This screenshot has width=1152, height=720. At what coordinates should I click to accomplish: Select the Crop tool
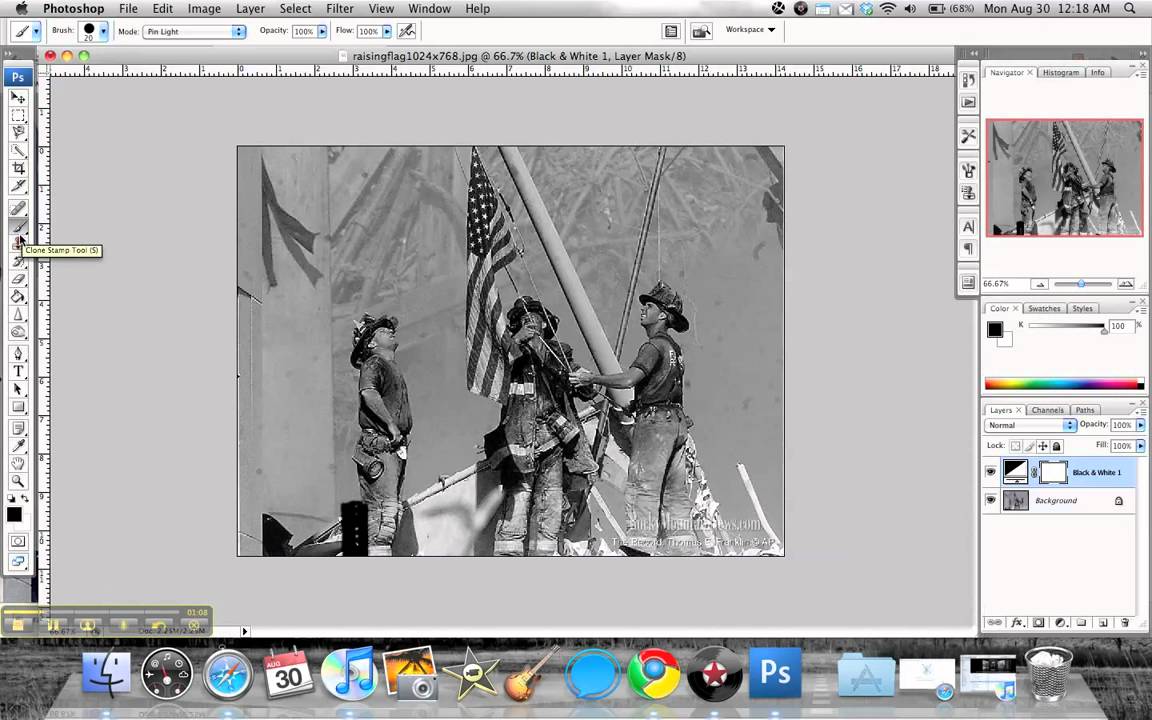(x=18, y=168)
